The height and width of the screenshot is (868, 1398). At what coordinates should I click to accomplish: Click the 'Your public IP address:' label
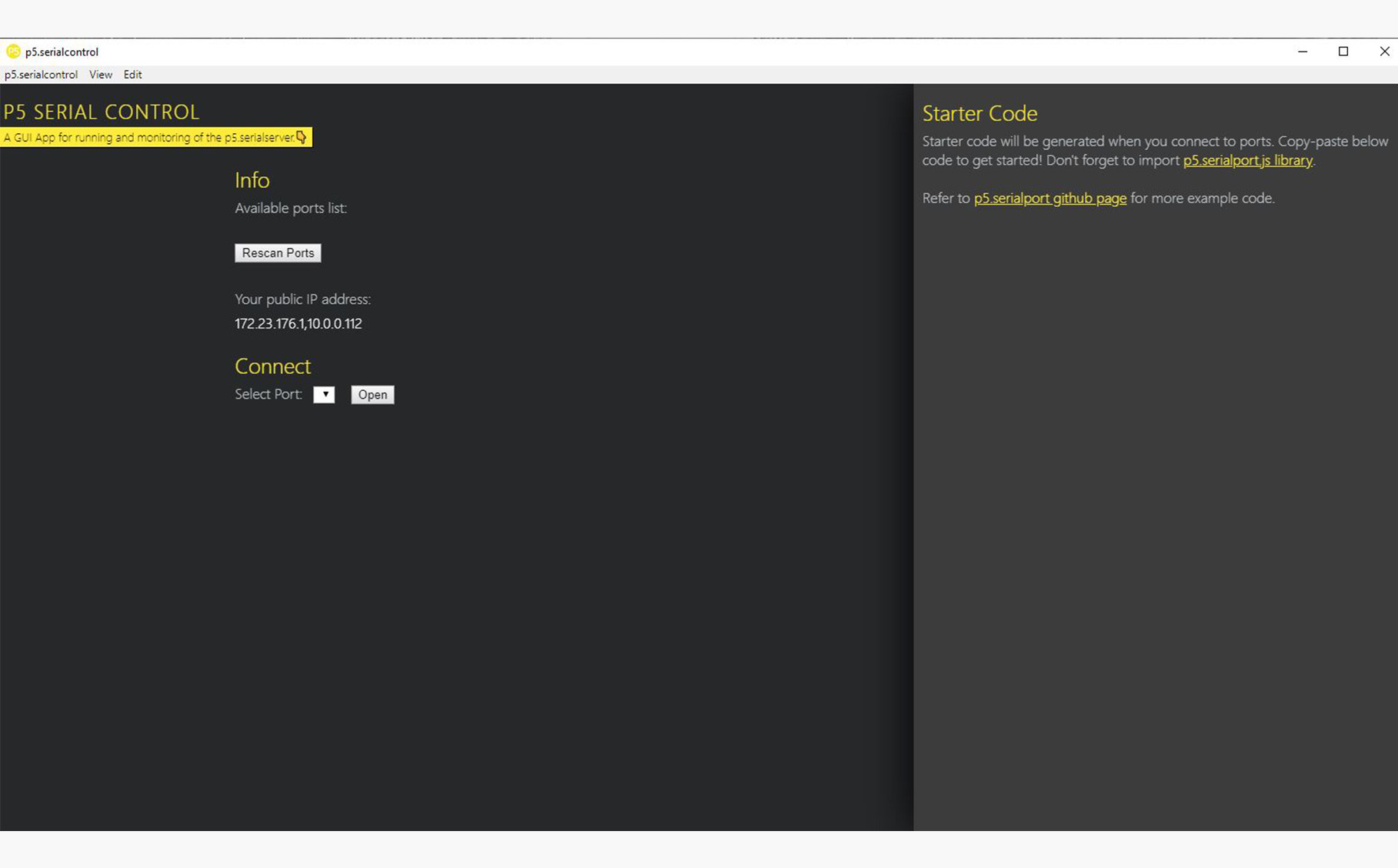click(302, 299)
